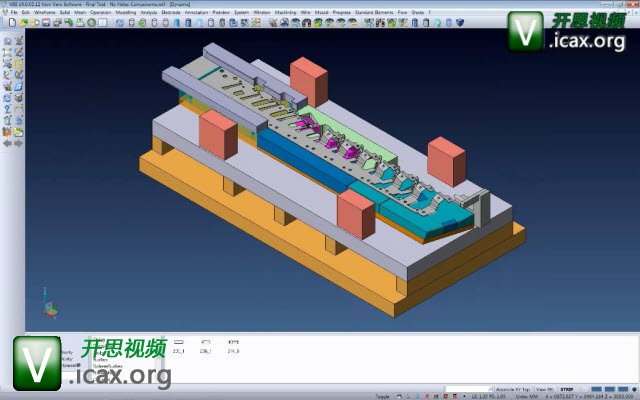Open the Standard Elements menu
This screenshot has width=640, height=400.
(374, 12)
